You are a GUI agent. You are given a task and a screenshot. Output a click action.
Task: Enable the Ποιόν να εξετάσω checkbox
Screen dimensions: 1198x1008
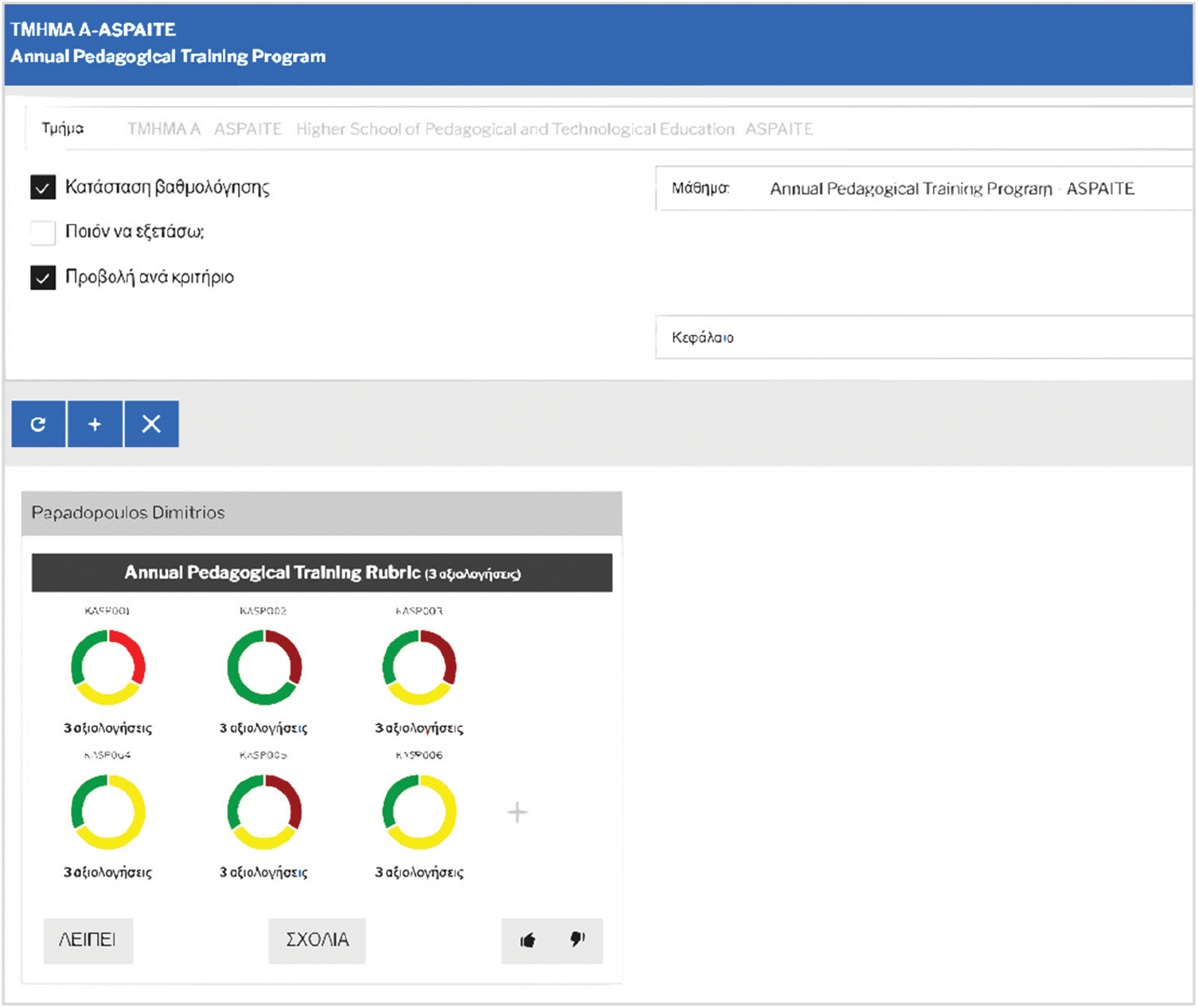click(43, 232)
